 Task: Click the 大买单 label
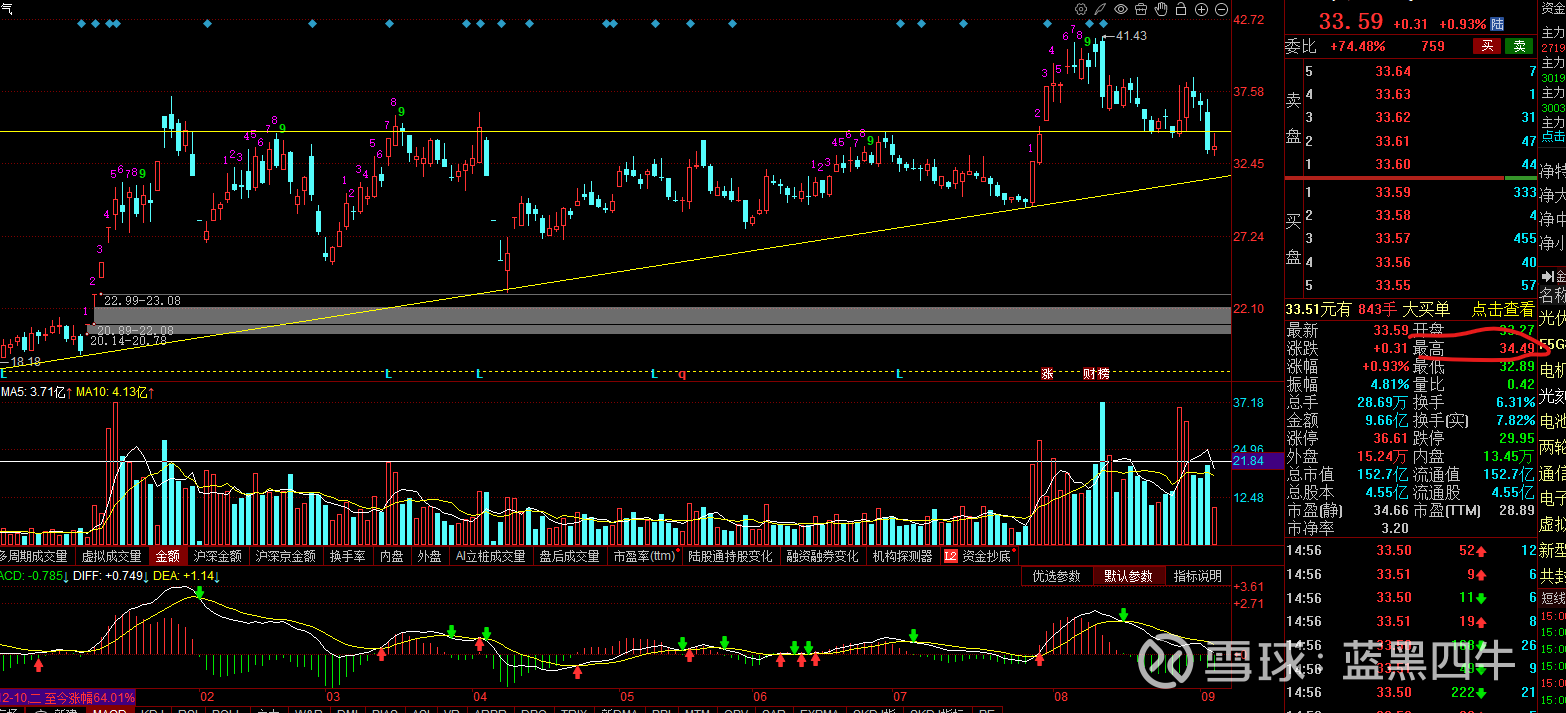coord(1426,310)
